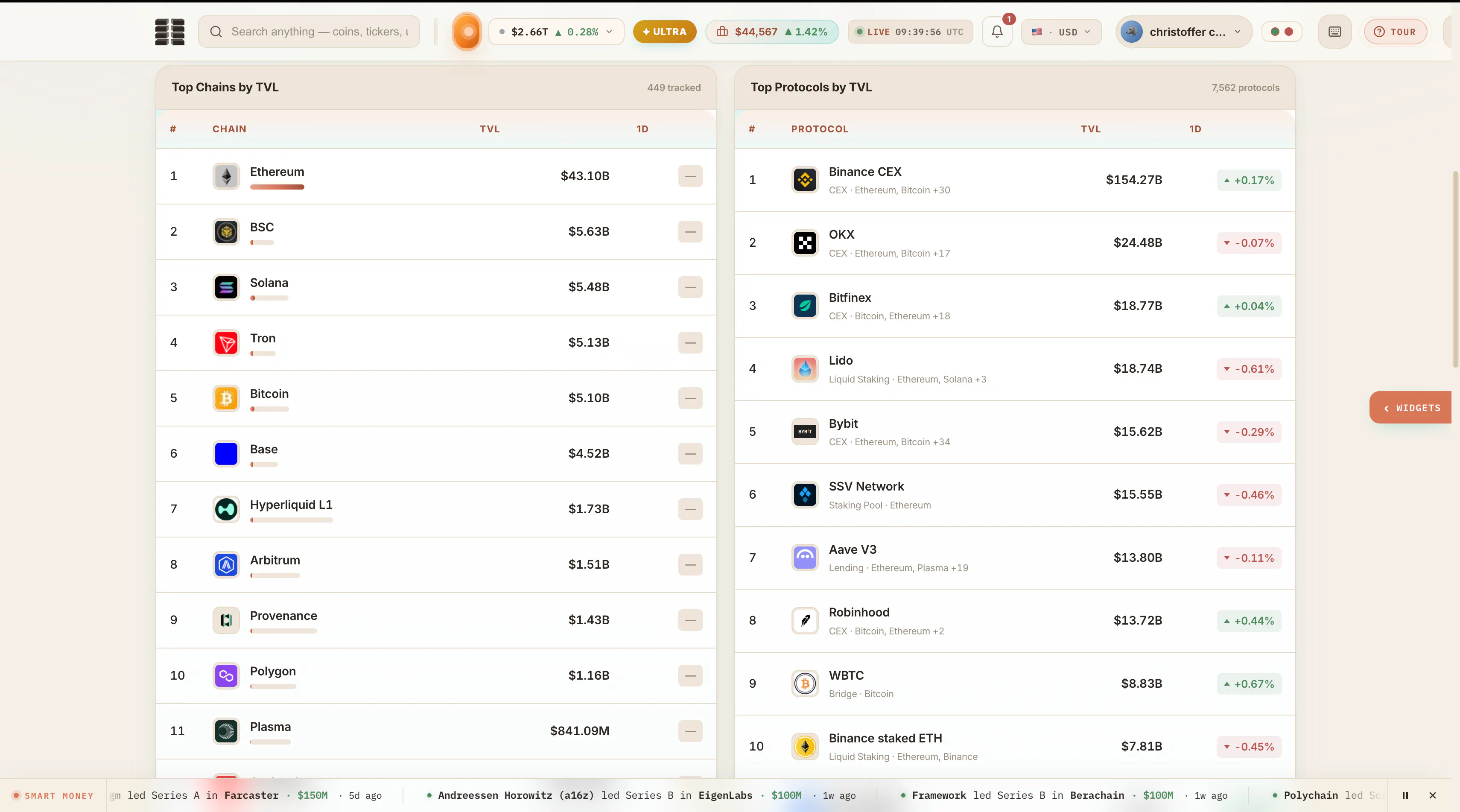Click the Binance CEX +0.17% change badge
This screenshot has width=1460, height=812.
click(x=1249, y=180)
